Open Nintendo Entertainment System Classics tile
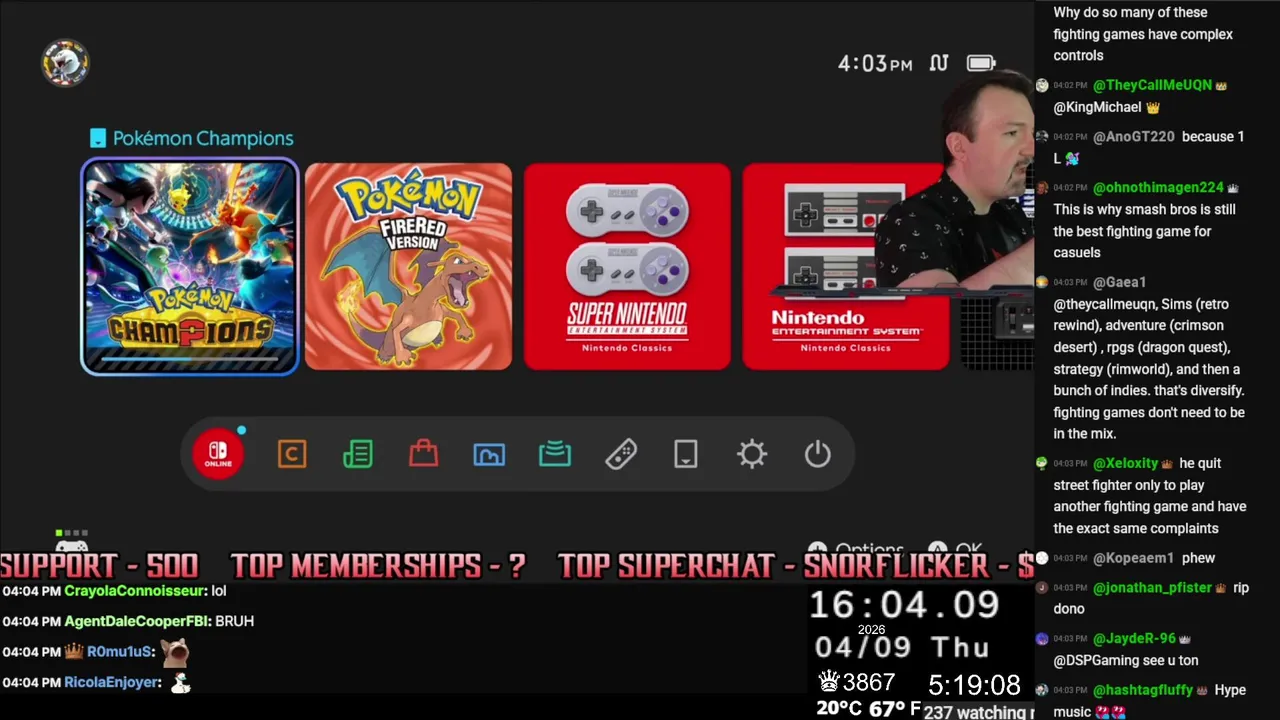Screen dimensions: 1280x720 (x=845, y=267)
